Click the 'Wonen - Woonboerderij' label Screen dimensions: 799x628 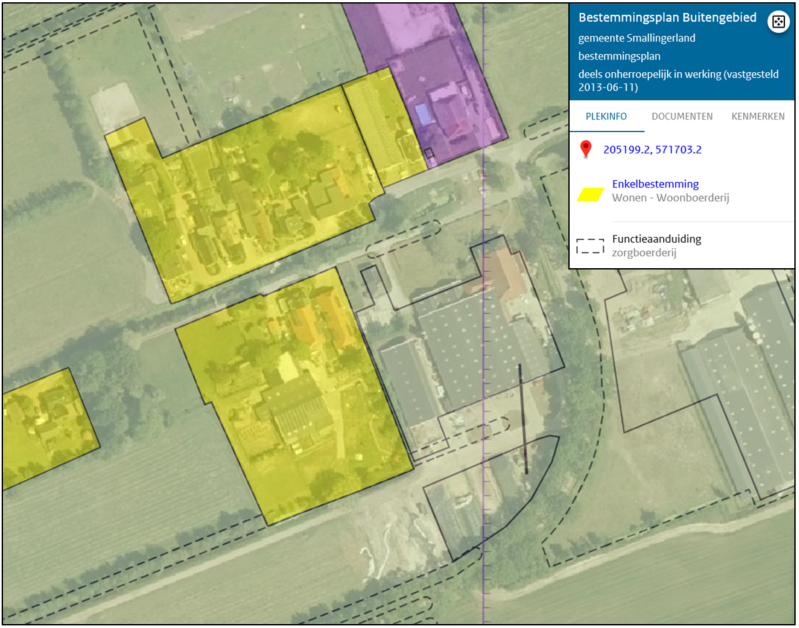pyautogui.click(x=670, y=198)
